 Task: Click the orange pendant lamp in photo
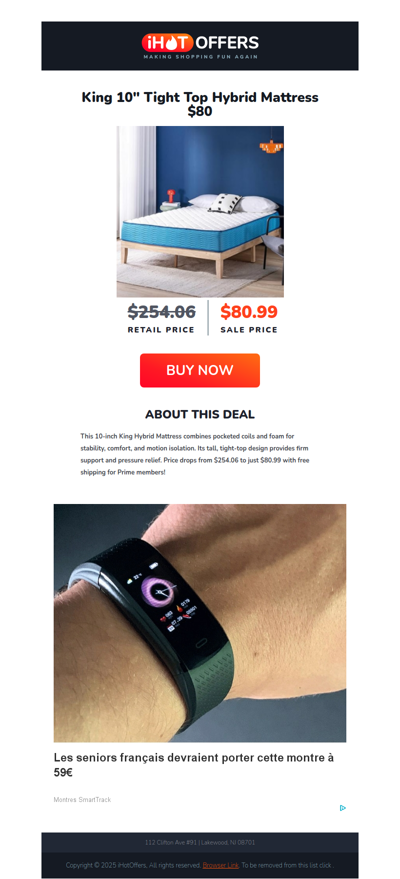[x=271, y=146]
